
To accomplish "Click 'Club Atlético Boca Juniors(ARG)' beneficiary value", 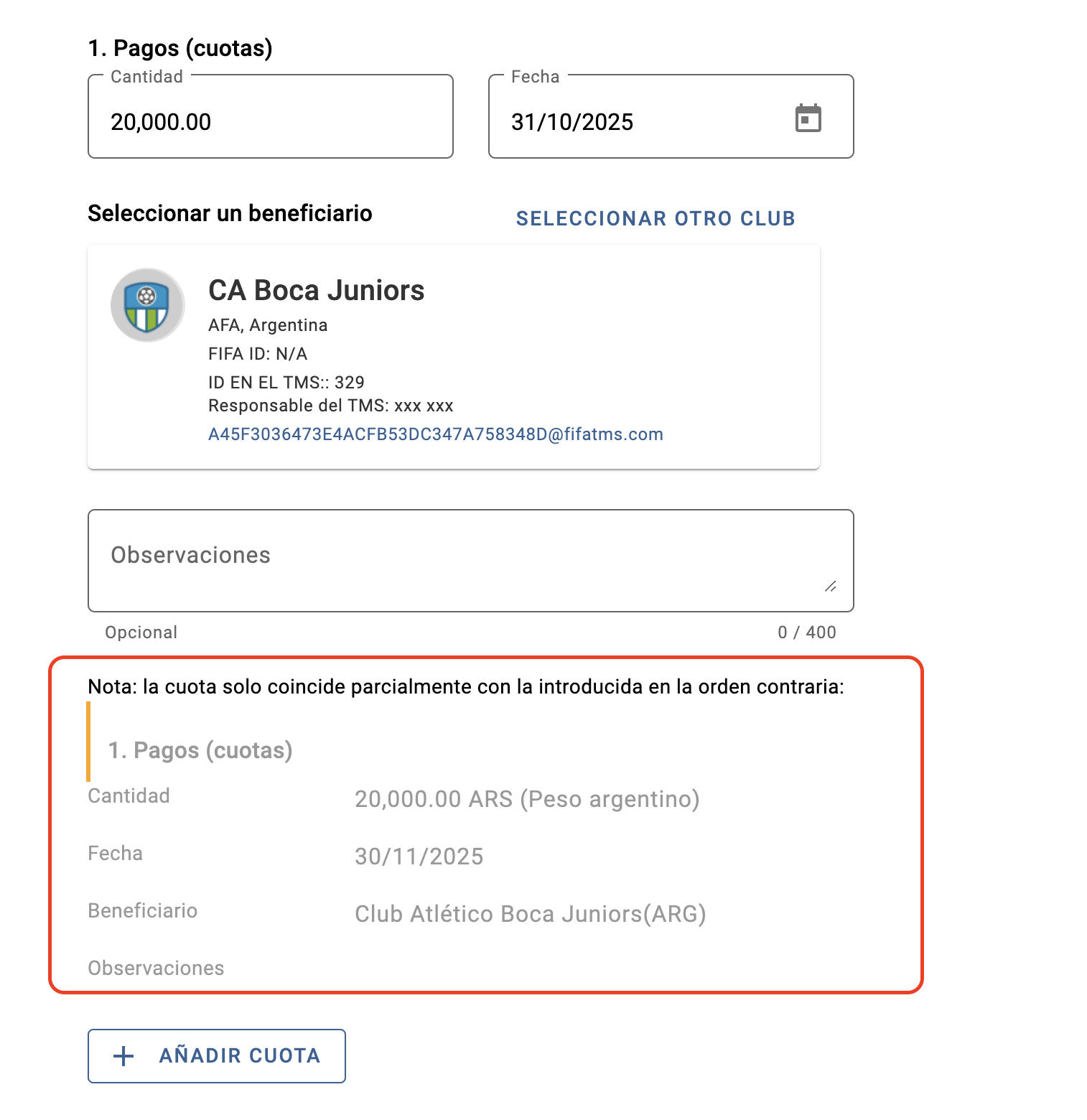I will point(531,914).
